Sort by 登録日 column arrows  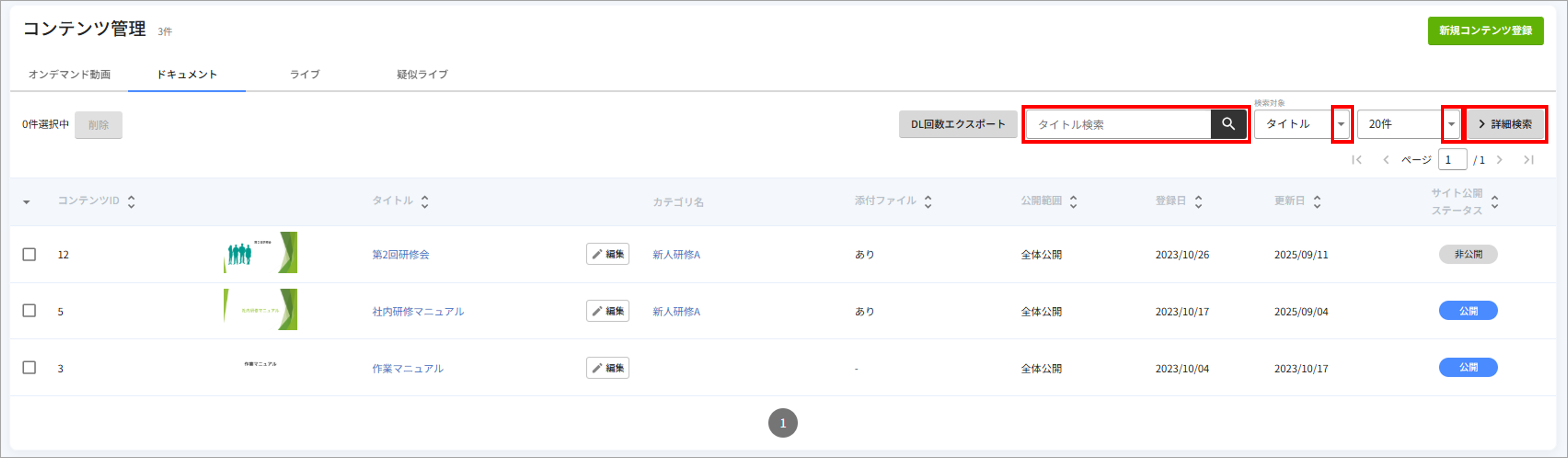[x=1198, y=201]
